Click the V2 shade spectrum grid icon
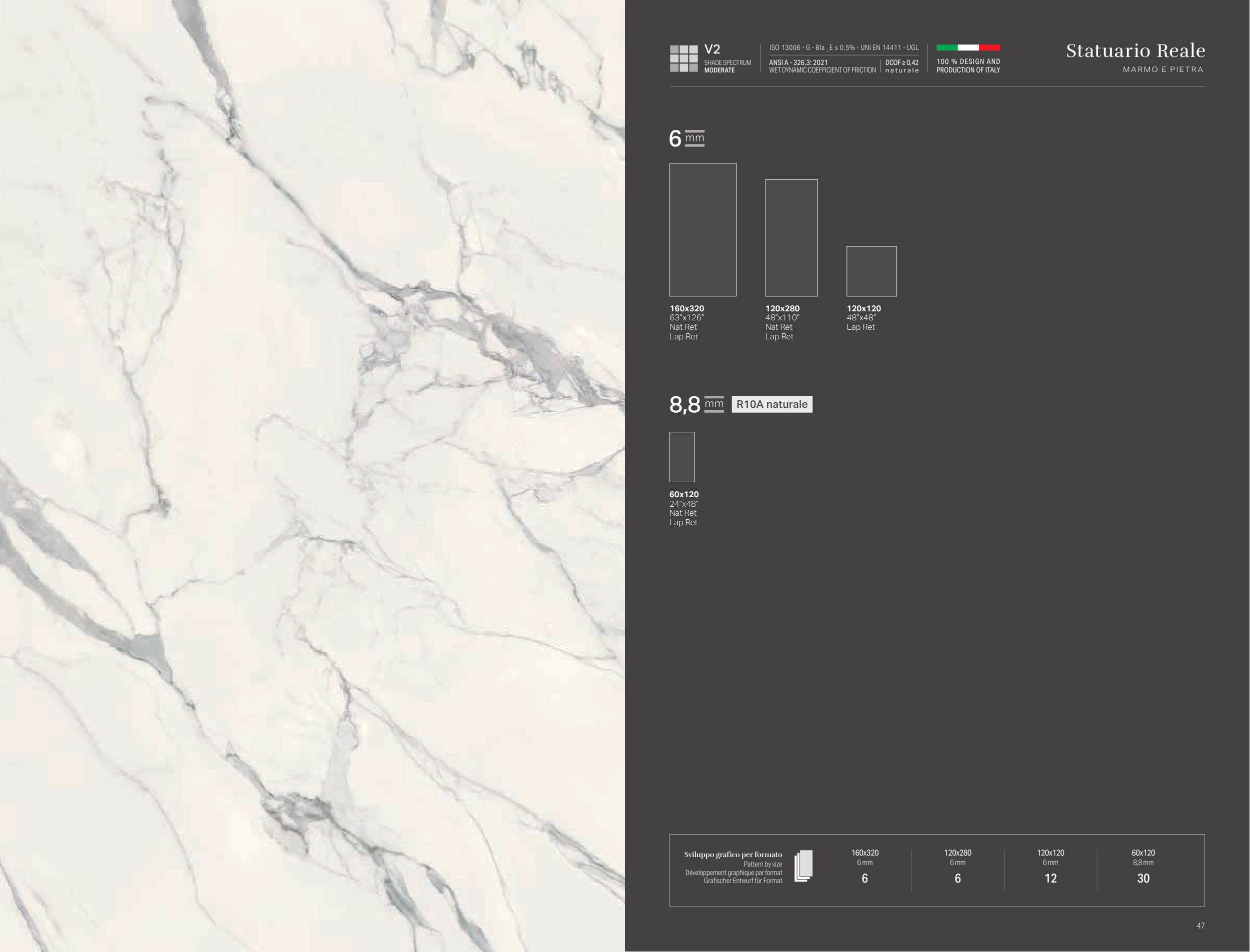 [x=683, y=58]
